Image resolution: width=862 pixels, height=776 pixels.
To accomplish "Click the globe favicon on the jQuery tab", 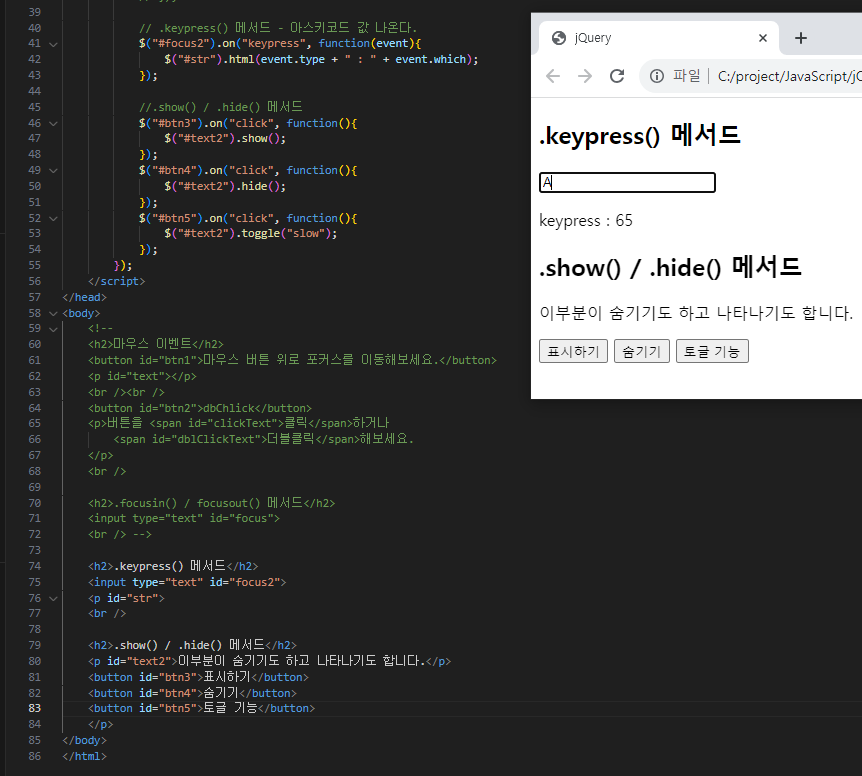I will 559,38.
